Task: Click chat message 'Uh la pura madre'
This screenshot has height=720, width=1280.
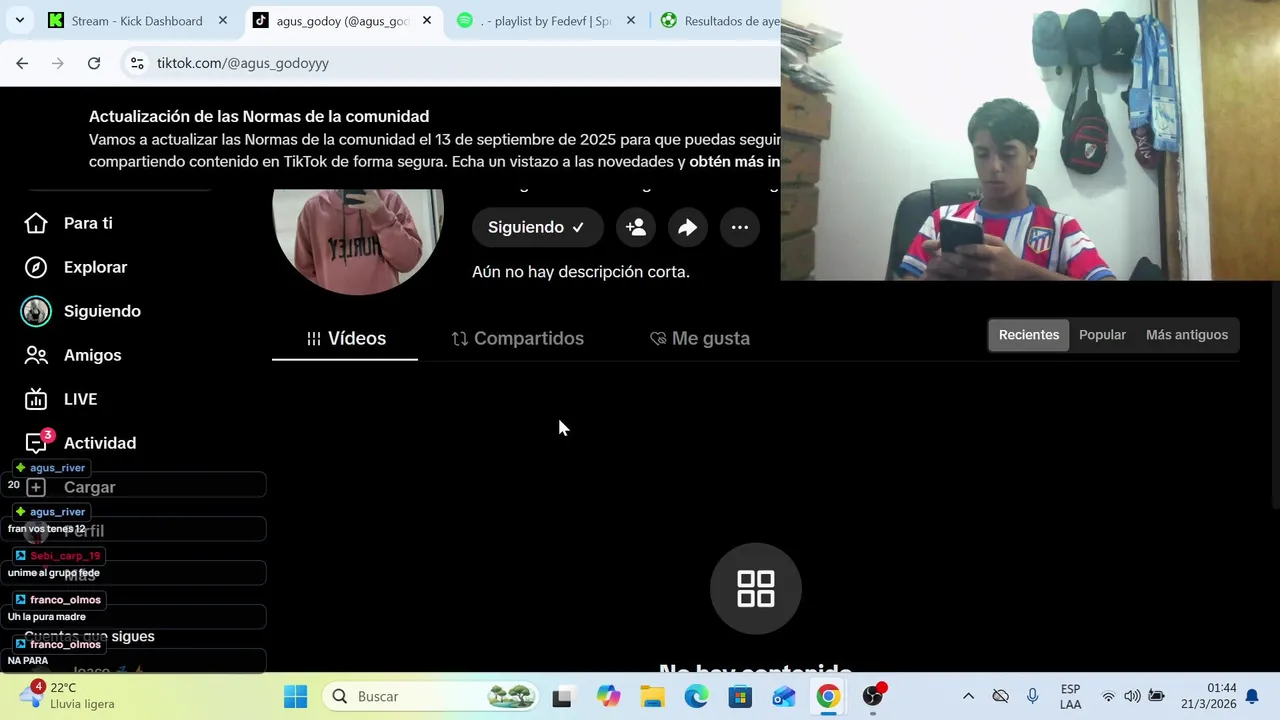Action: click(x=46, y=617)
